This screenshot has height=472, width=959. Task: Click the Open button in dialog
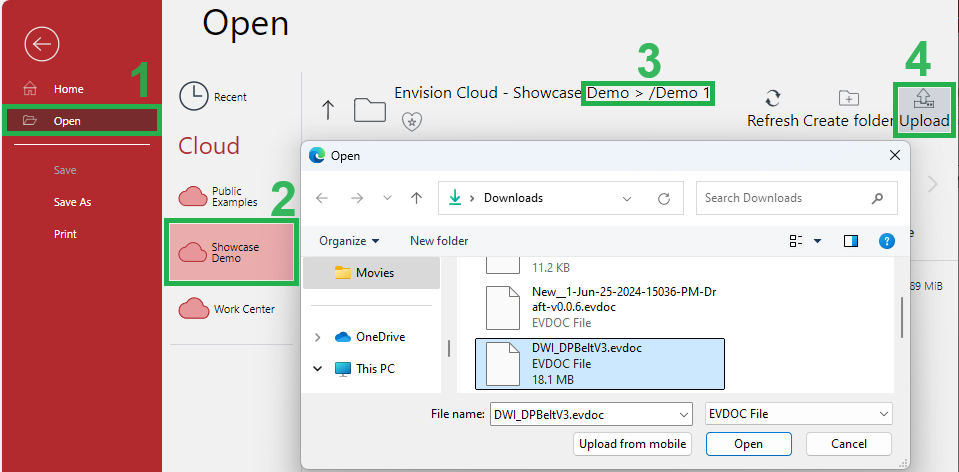(749, 444)
